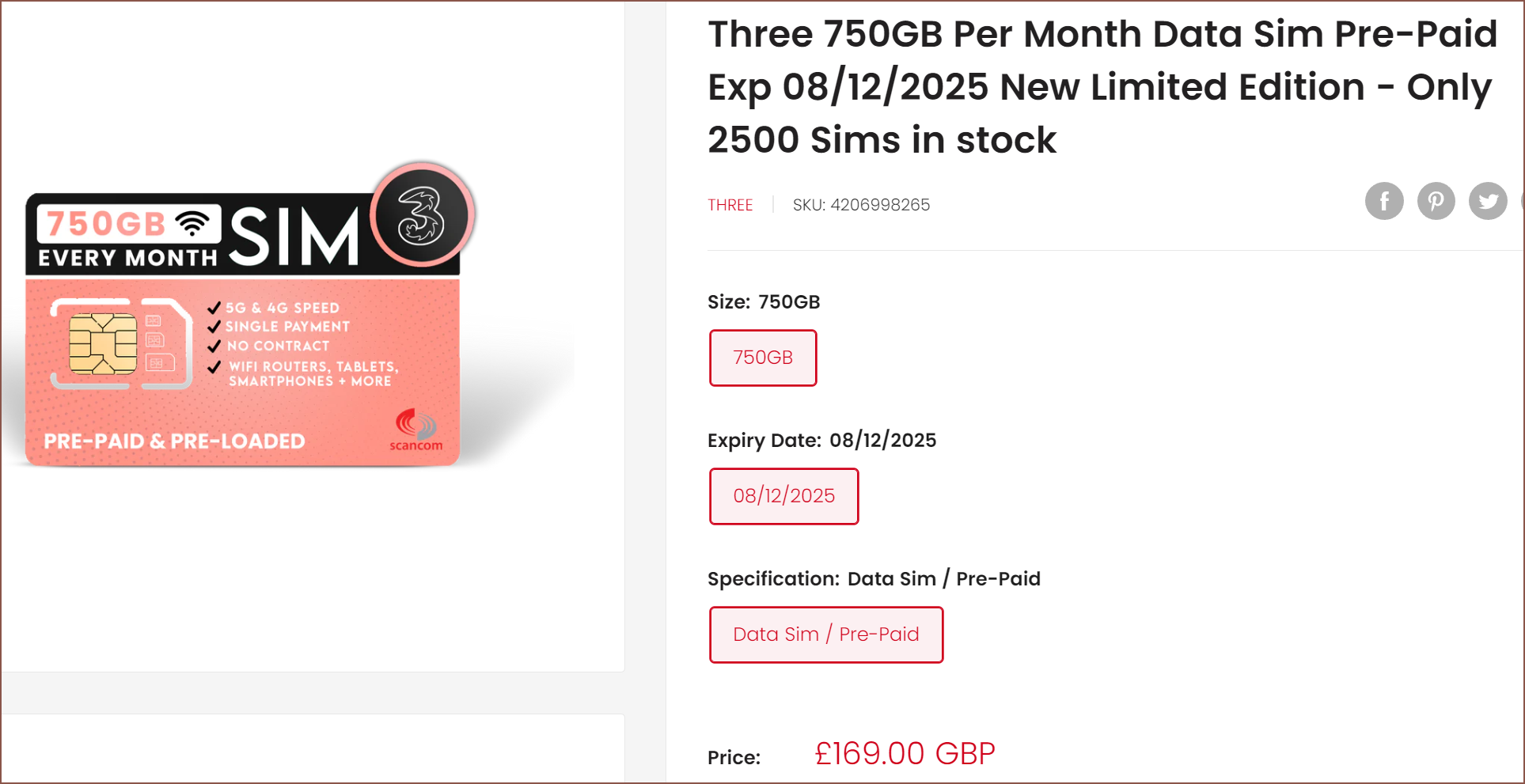Click the wifi symbol beside 750GB
Image resolution: width=1525 pixels, height=784 pixels.
click(192, 223)
